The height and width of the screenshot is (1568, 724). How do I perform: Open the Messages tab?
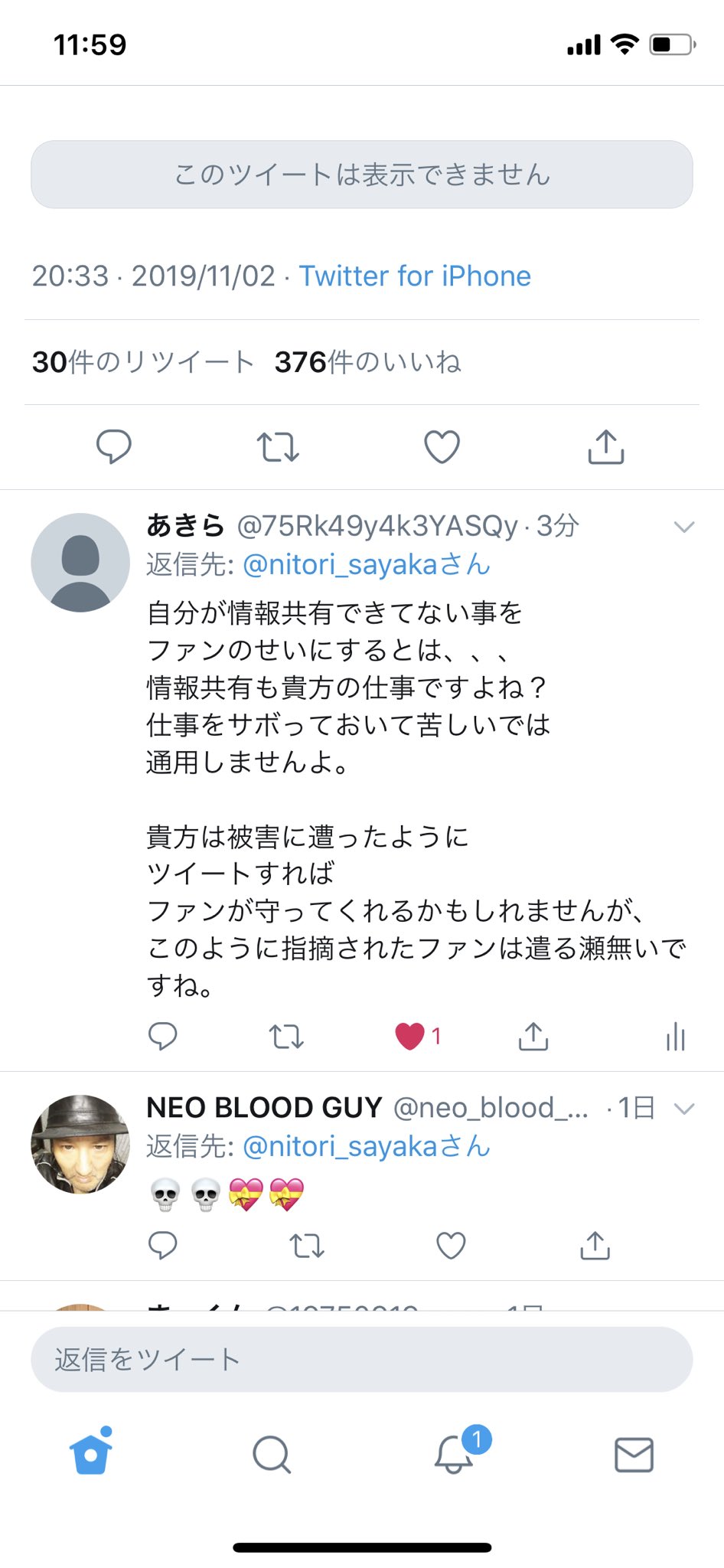coord(634,1455)
